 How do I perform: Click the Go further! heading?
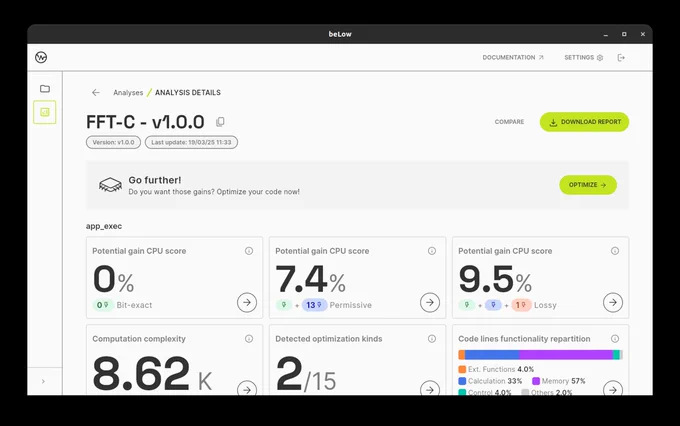click(x=155, y=180)
